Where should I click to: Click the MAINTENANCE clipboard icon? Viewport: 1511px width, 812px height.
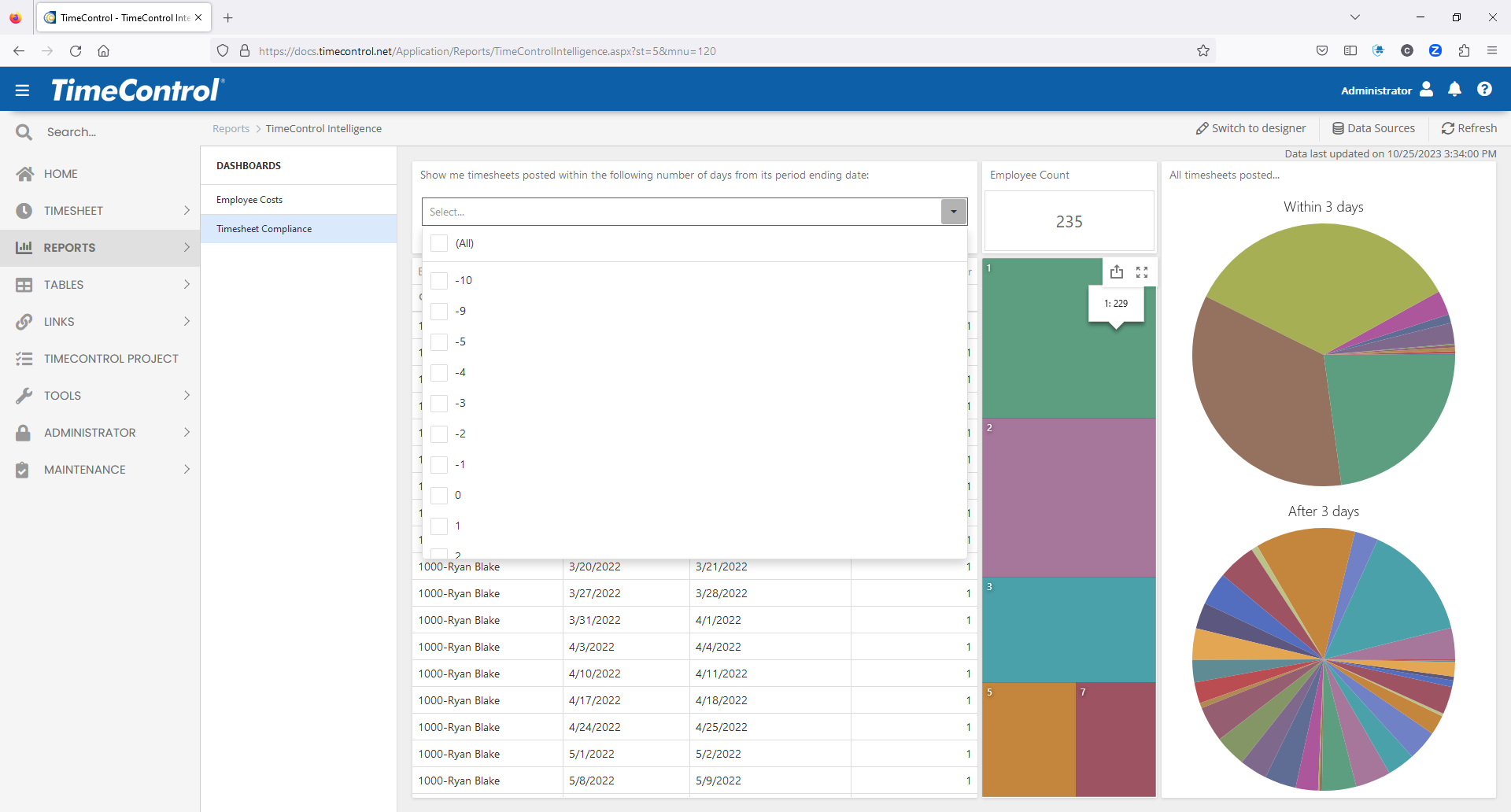(23, 470)
